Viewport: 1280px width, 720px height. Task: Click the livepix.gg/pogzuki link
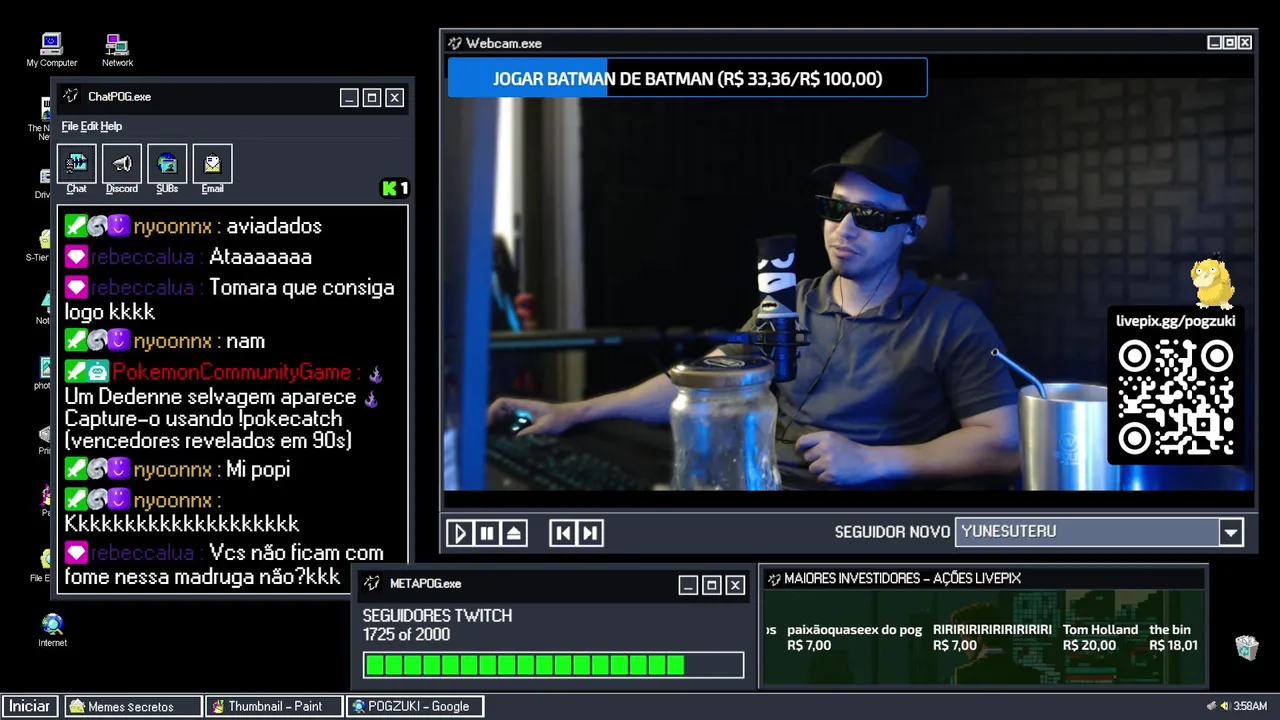coord(1175,321)
